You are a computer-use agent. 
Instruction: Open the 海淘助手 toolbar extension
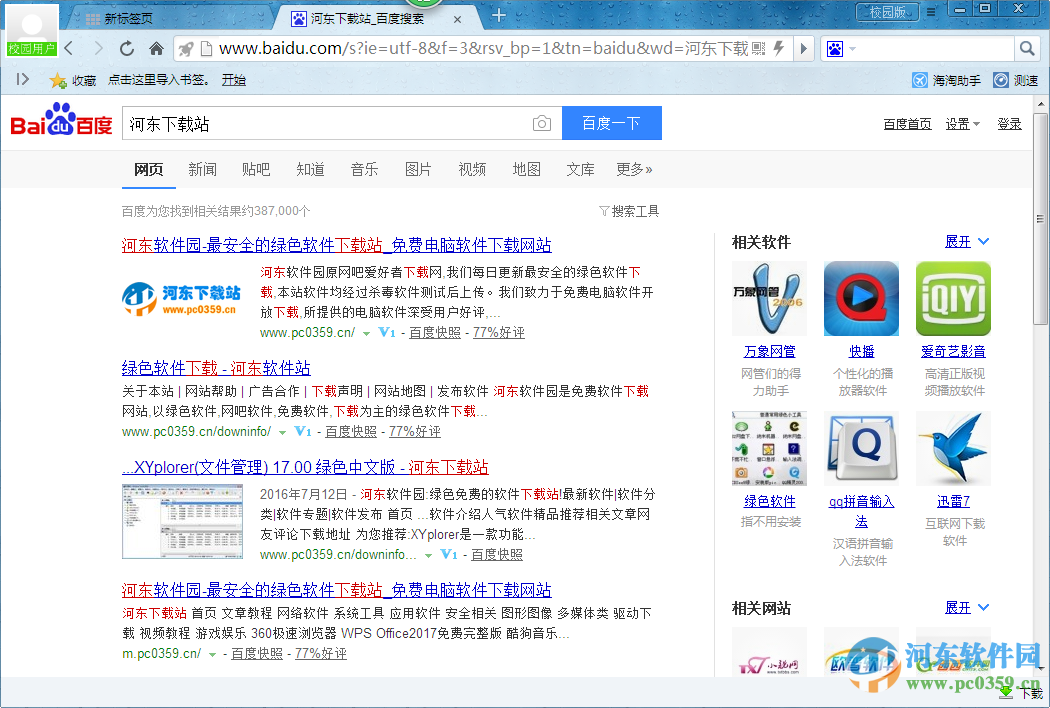(946, 80)
